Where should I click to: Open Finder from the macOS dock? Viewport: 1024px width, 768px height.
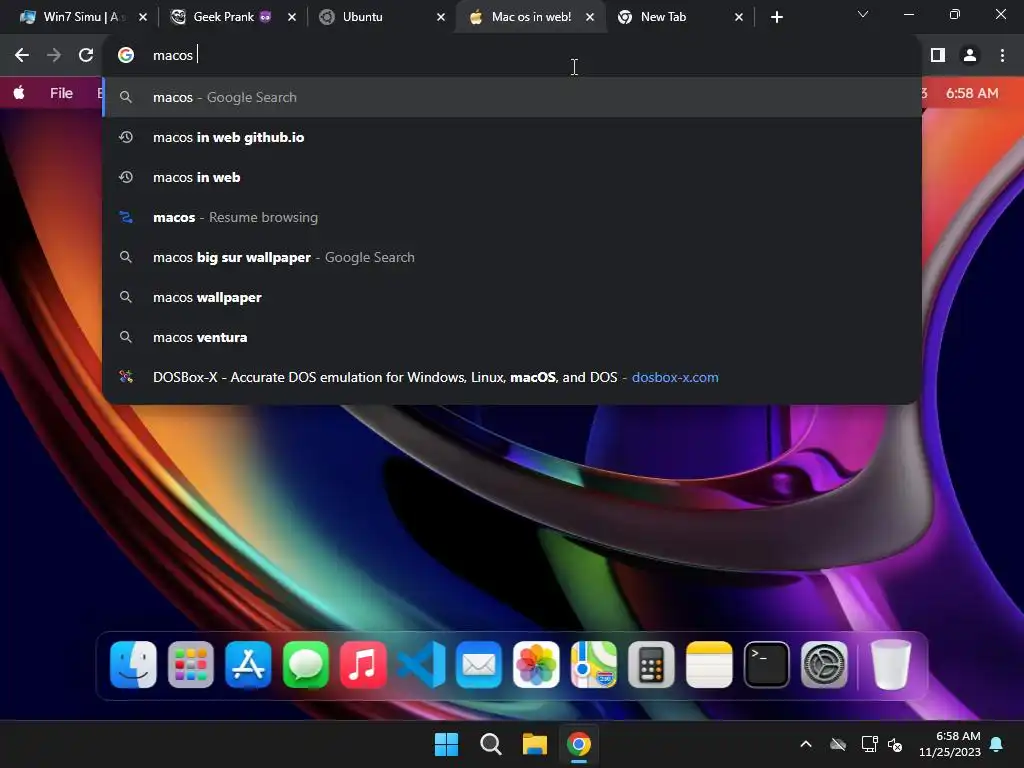pos(133,665)
